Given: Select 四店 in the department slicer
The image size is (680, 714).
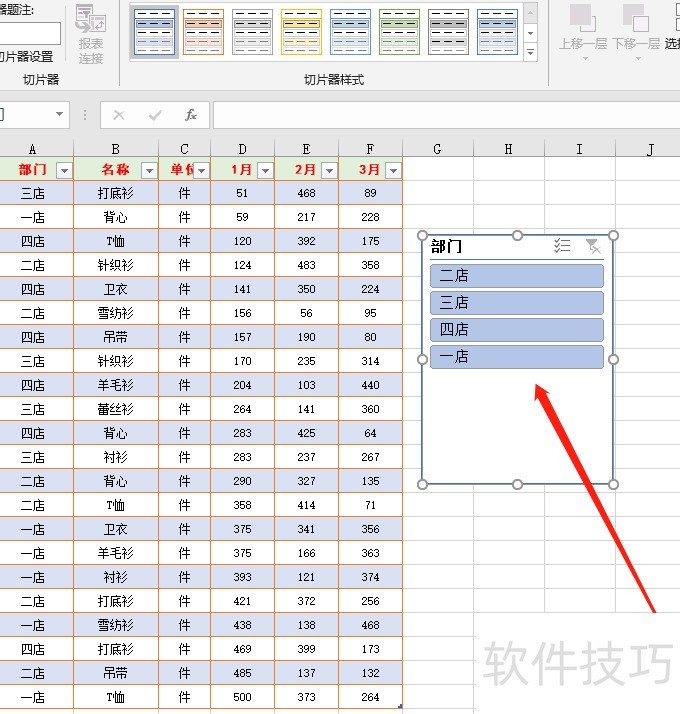Looking at the screenshot, I should coord(517,330).
